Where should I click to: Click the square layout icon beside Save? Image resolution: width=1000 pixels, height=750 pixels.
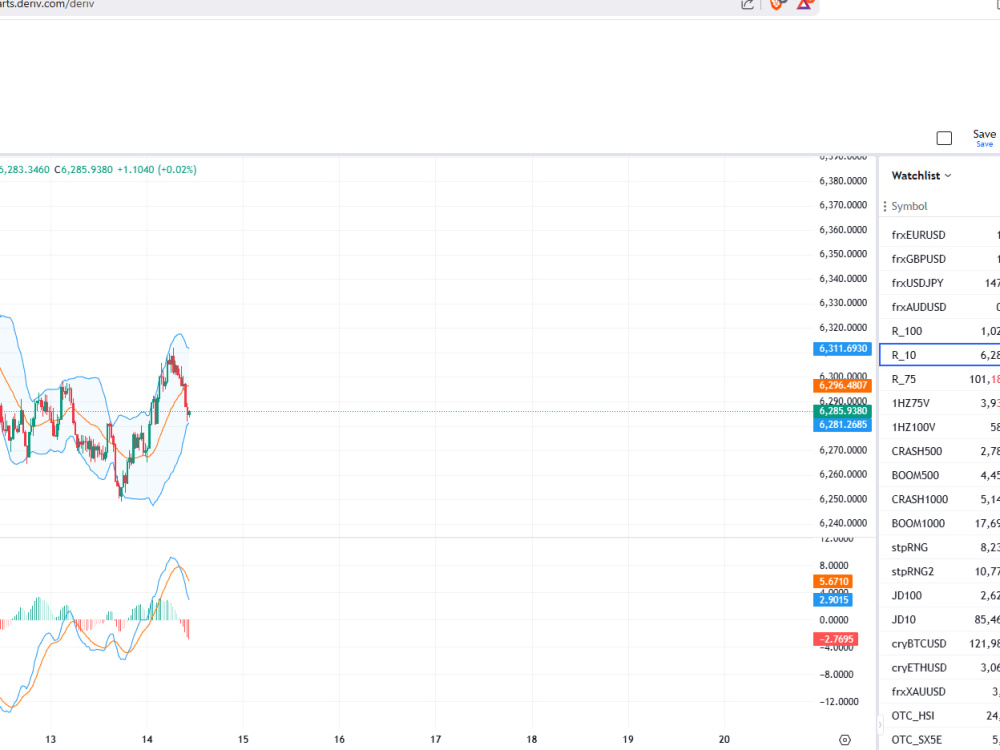coord(944,138)
